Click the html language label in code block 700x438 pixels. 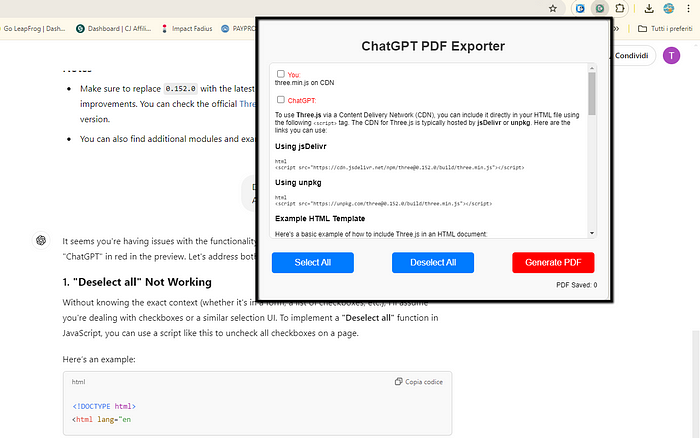pyautogui.click(x=78, y=382)
